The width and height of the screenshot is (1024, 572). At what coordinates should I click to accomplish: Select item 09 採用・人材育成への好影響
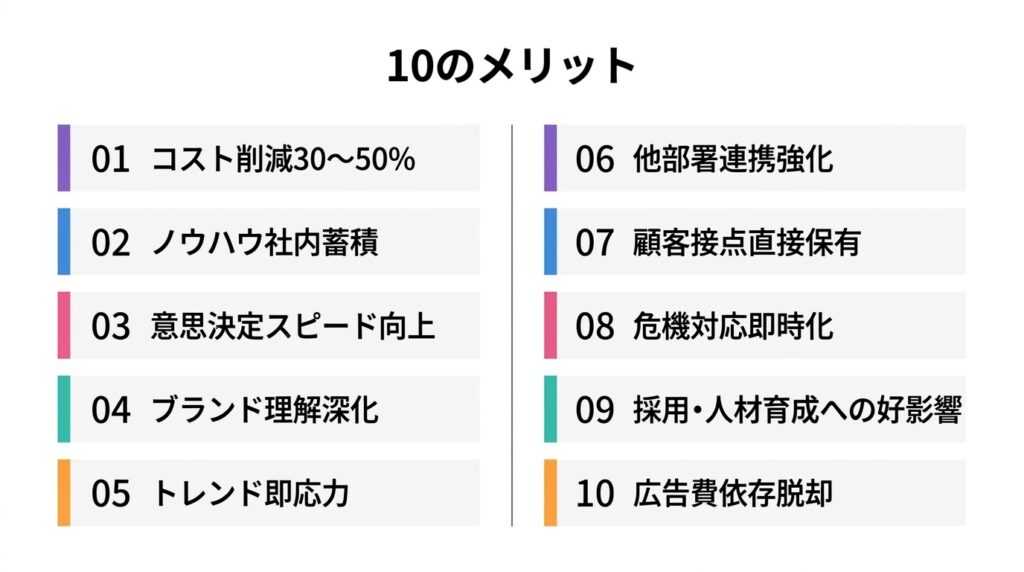[x=755, y=409]
